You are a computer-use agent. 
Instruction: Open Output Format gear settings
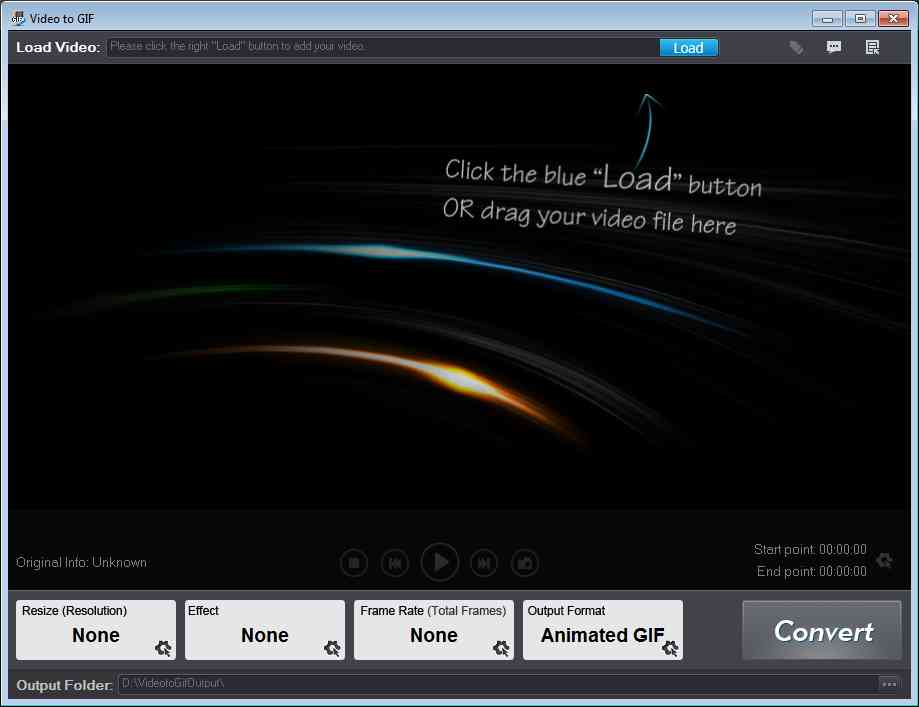(x=670, y=648)
